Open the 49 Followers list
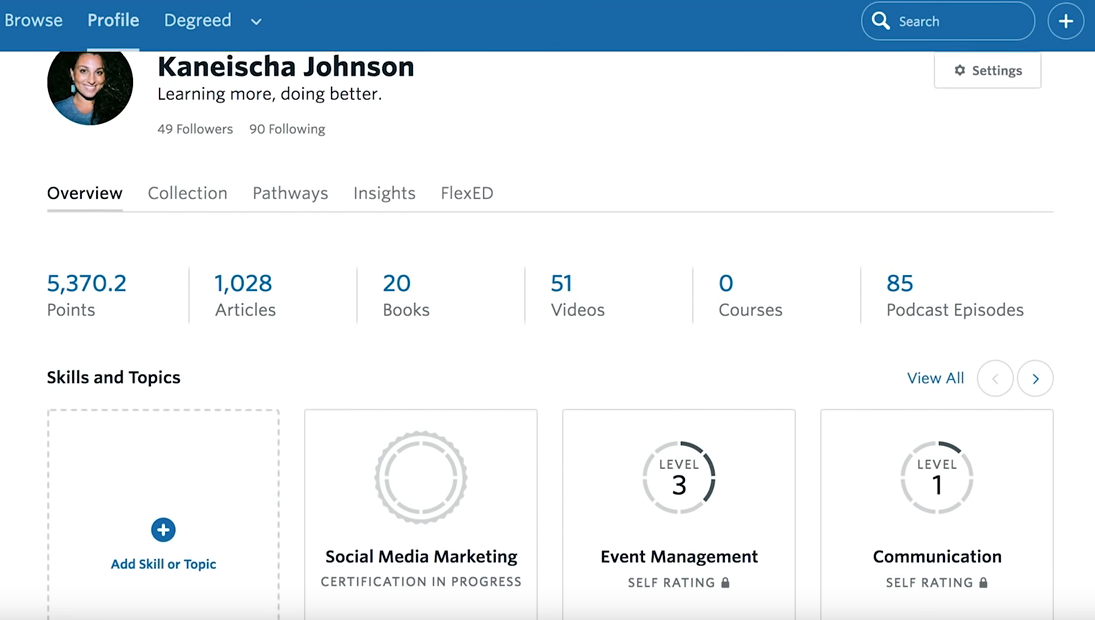 coord(195,129)
